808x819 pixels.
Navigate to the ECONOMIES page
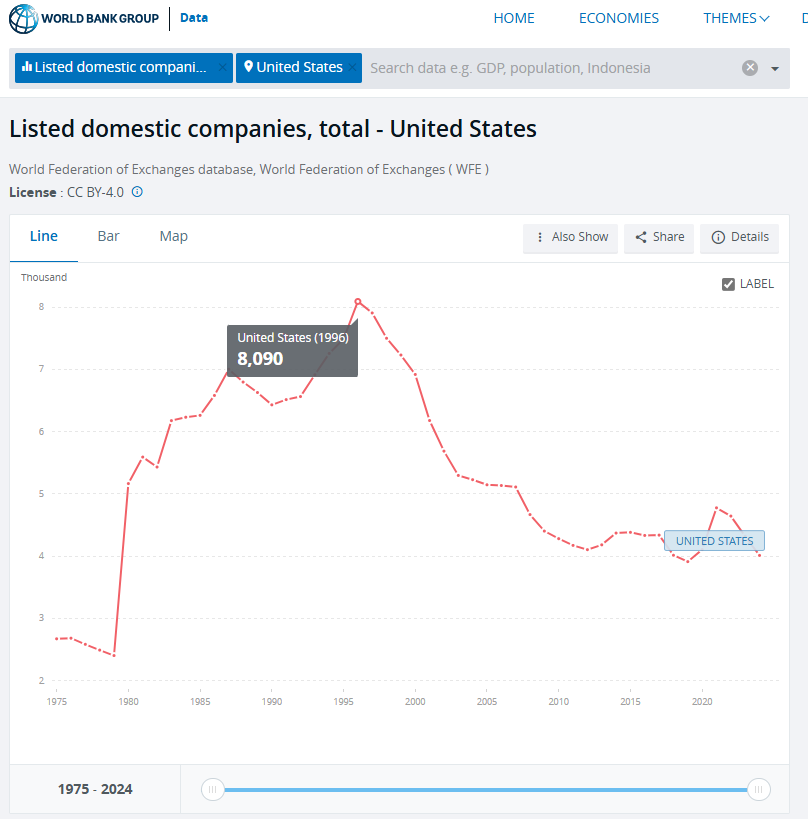pyautogui.click(x=618, y=18)
